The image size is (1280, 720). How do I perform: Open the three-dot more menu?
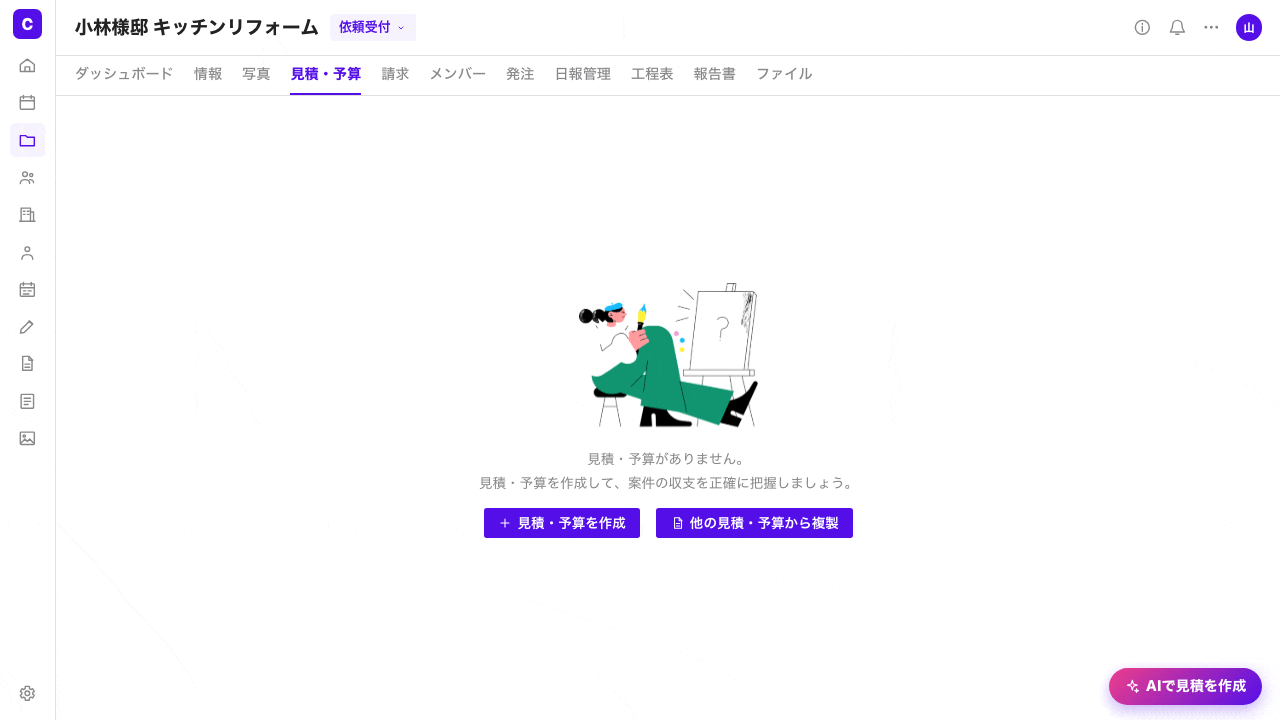(1211, 27)
